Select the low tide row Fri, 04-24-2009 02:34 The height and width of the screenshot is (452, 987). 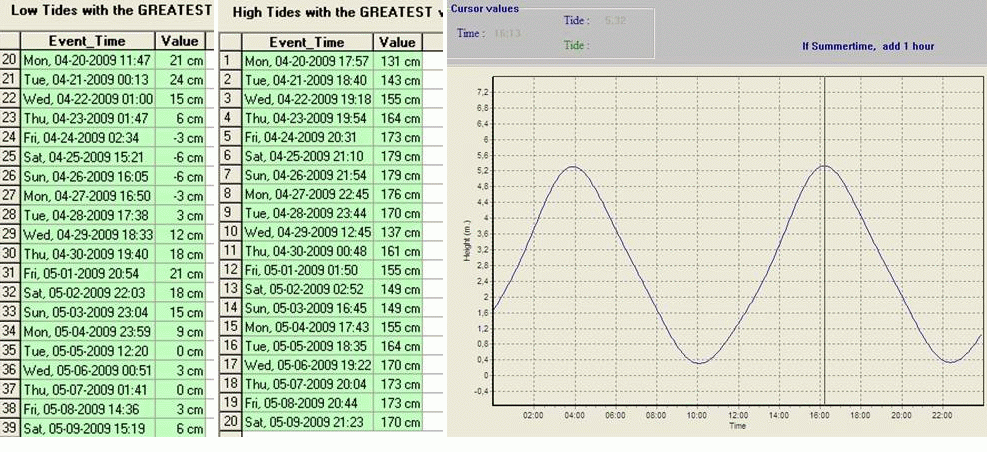click(x=88, y=137)
